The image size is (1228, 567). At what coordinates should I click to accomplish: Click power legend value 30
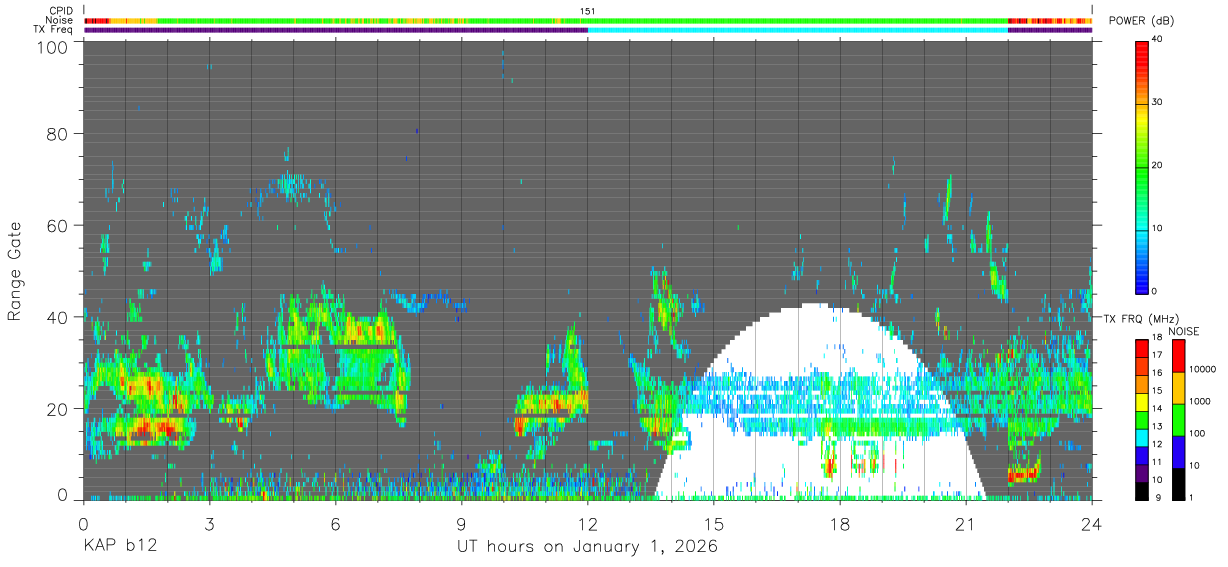(1159, 102)
